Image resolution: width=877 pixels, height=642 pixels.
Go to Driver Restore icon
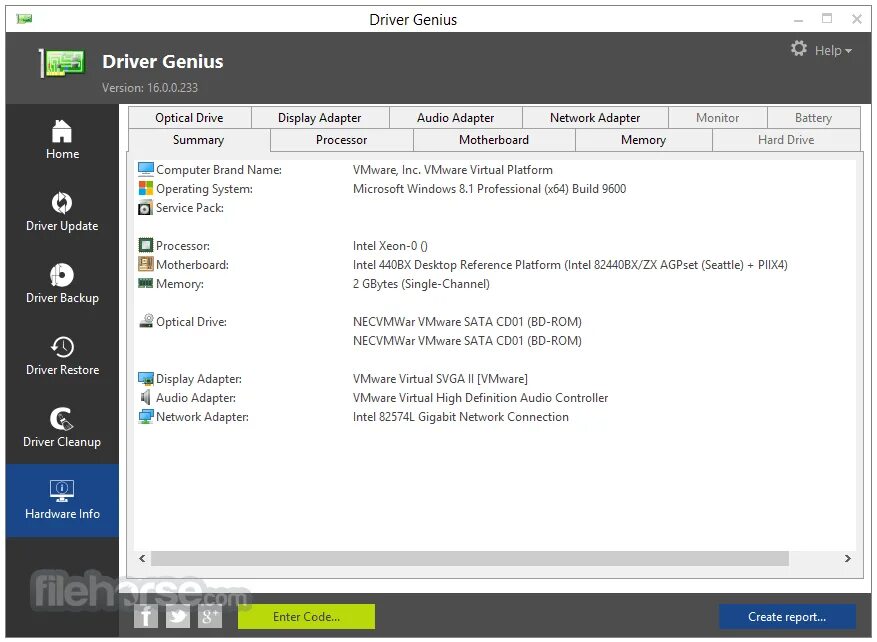click(62, 347)
